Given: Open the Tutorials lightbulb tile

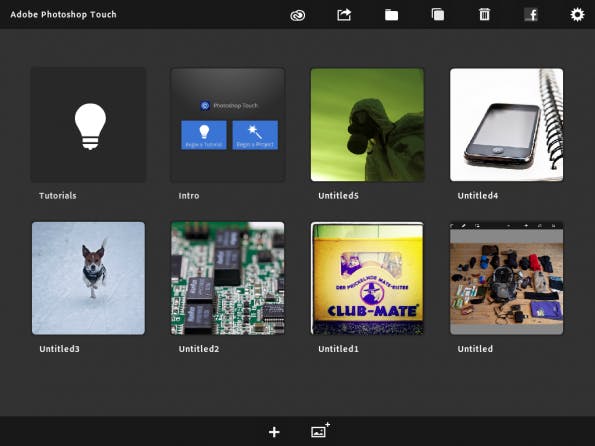Looking at the screenshot, I should [88, 125].
